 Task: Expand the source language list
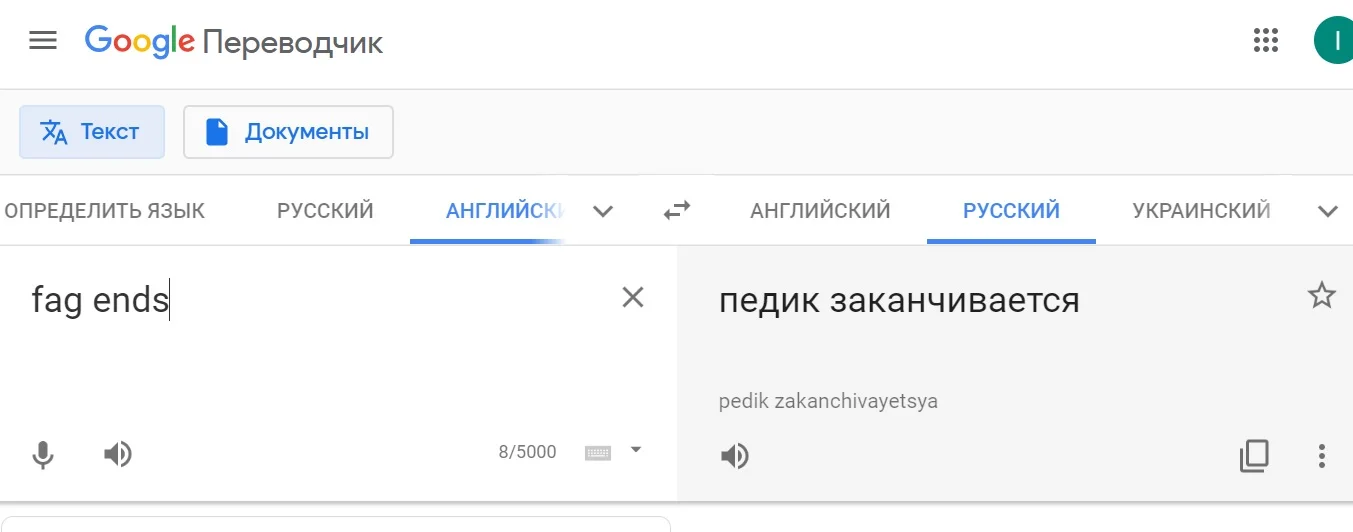602,211
